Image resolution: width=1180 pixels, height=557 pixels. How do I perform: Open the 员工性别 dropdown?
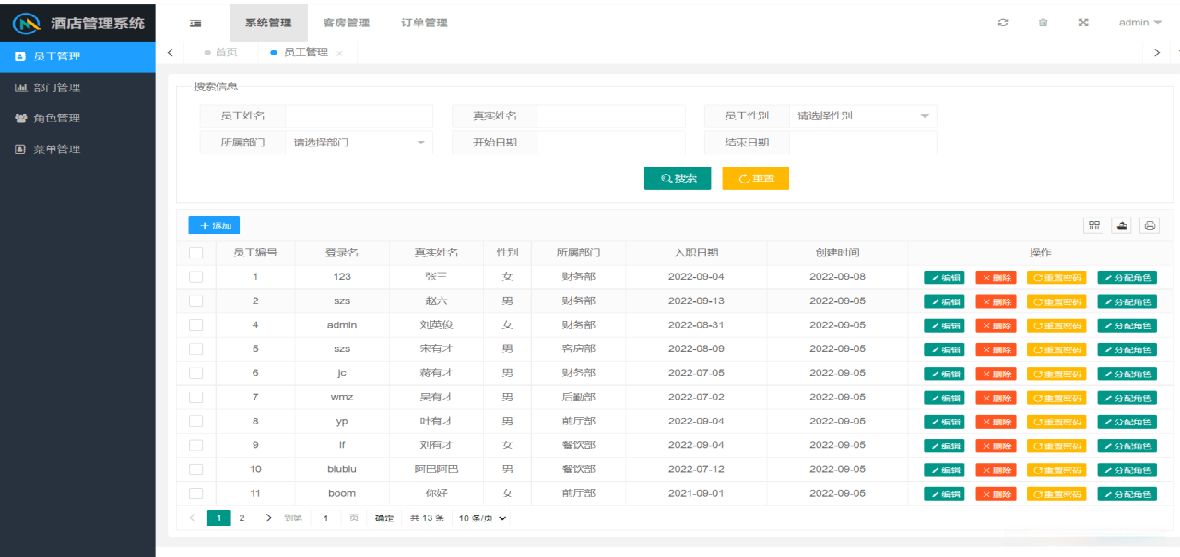click(862, 116)
